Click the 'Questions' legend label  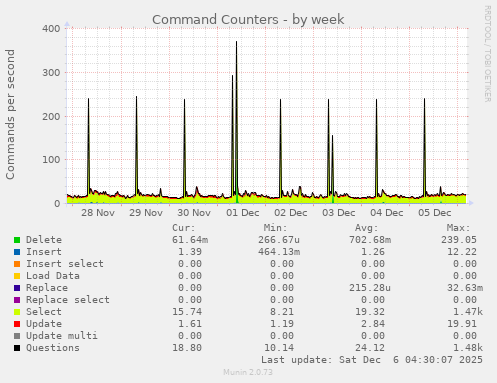pos(53,348)
